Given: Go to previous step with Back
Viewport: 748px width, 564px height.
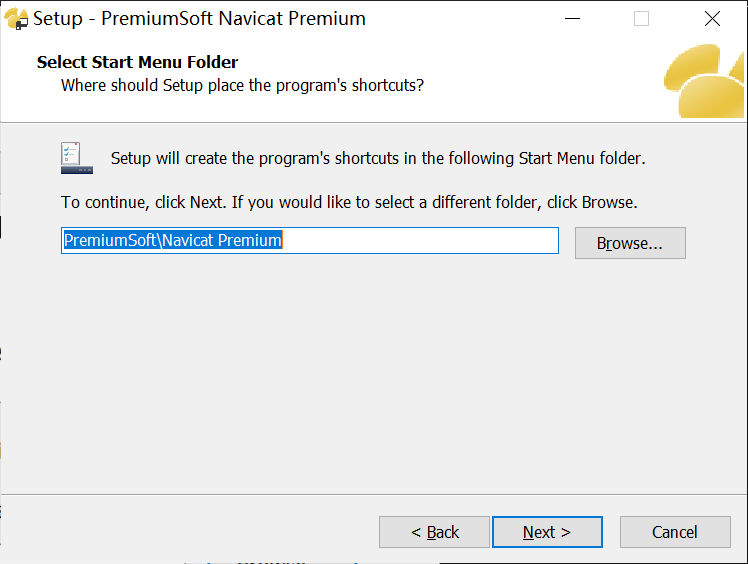Looking at the screenshot, I should click(435, 532).
